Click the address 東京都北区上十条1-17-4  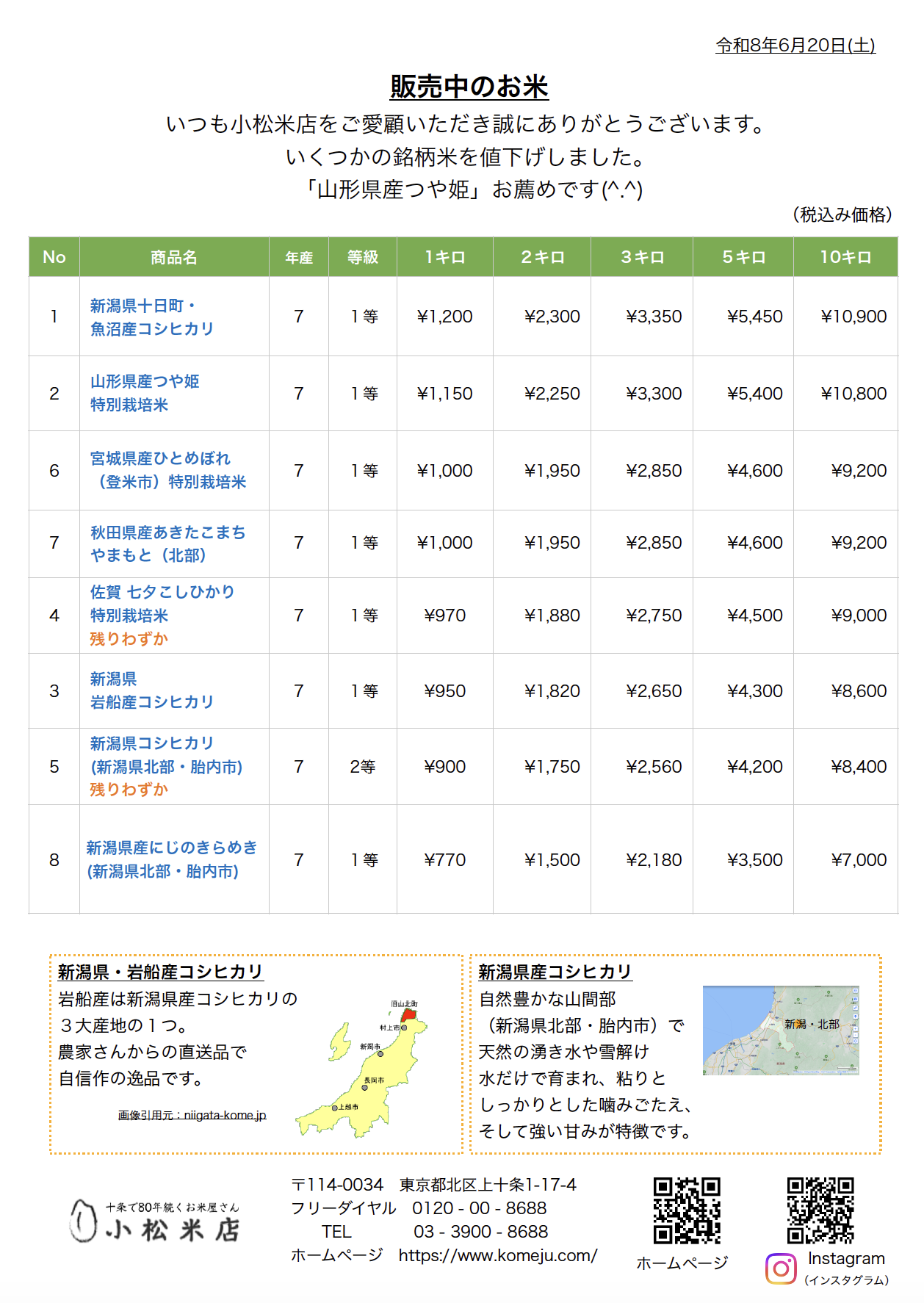488,1185
